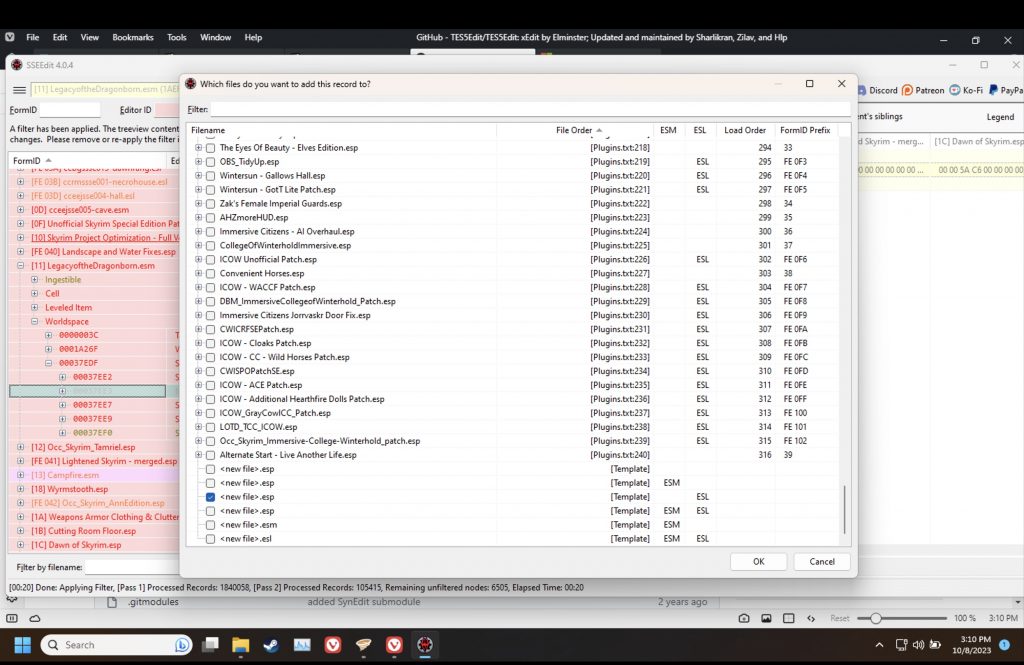Screen dimensions: 1024x665
Task: Open File Explorer from the taskbar
Action: 241,645
